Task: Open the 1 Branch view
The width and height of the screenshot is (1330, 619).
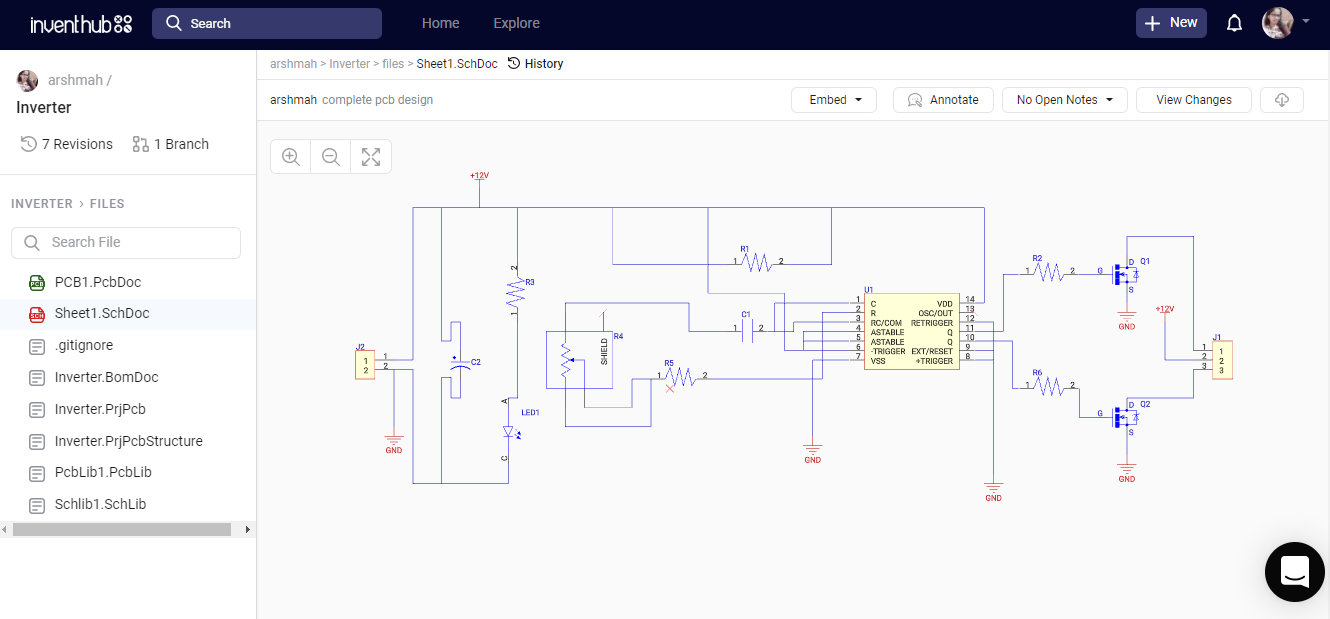Action: 170,143
